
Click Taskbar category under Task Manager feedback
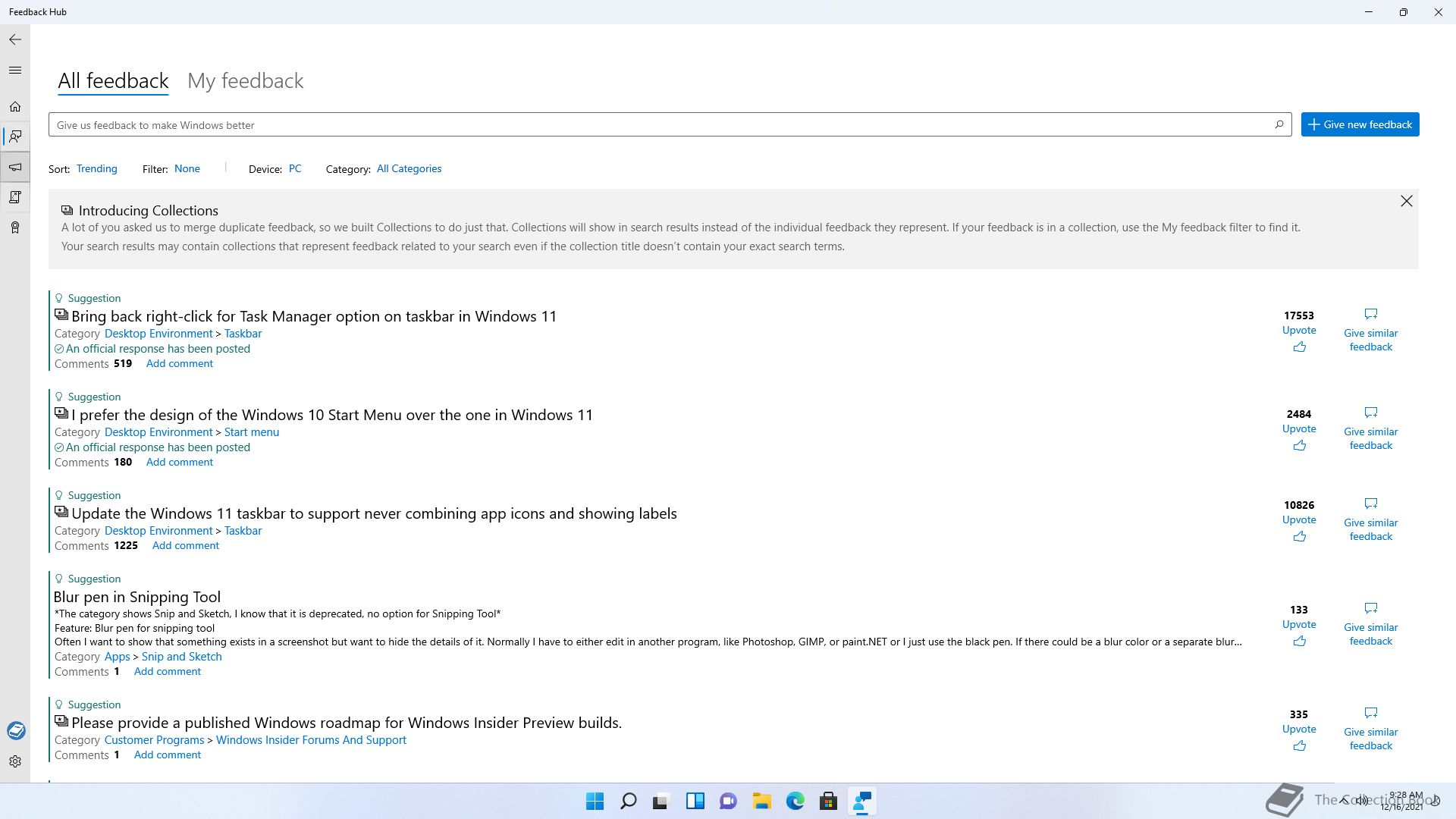tap(243, 334)
